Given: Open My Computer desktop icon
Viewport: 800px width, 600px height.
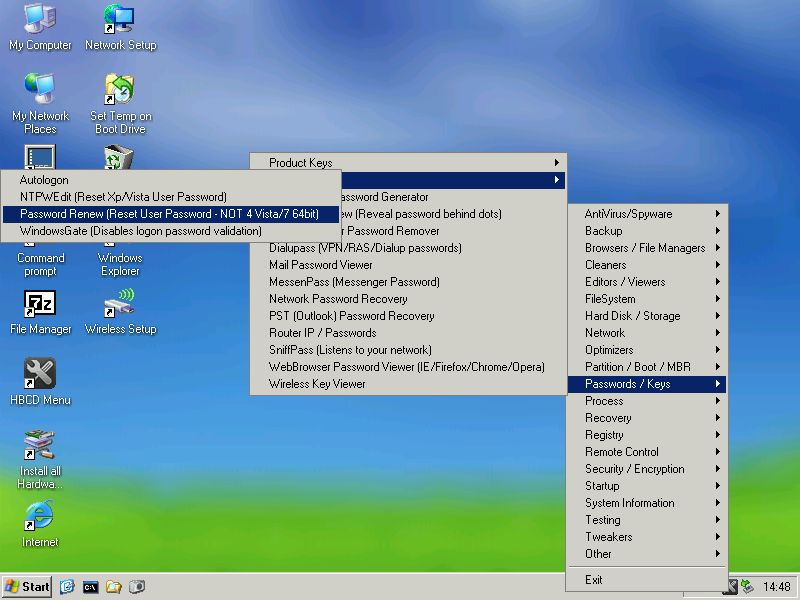Looking at the screenshot, I should (40, 21).
